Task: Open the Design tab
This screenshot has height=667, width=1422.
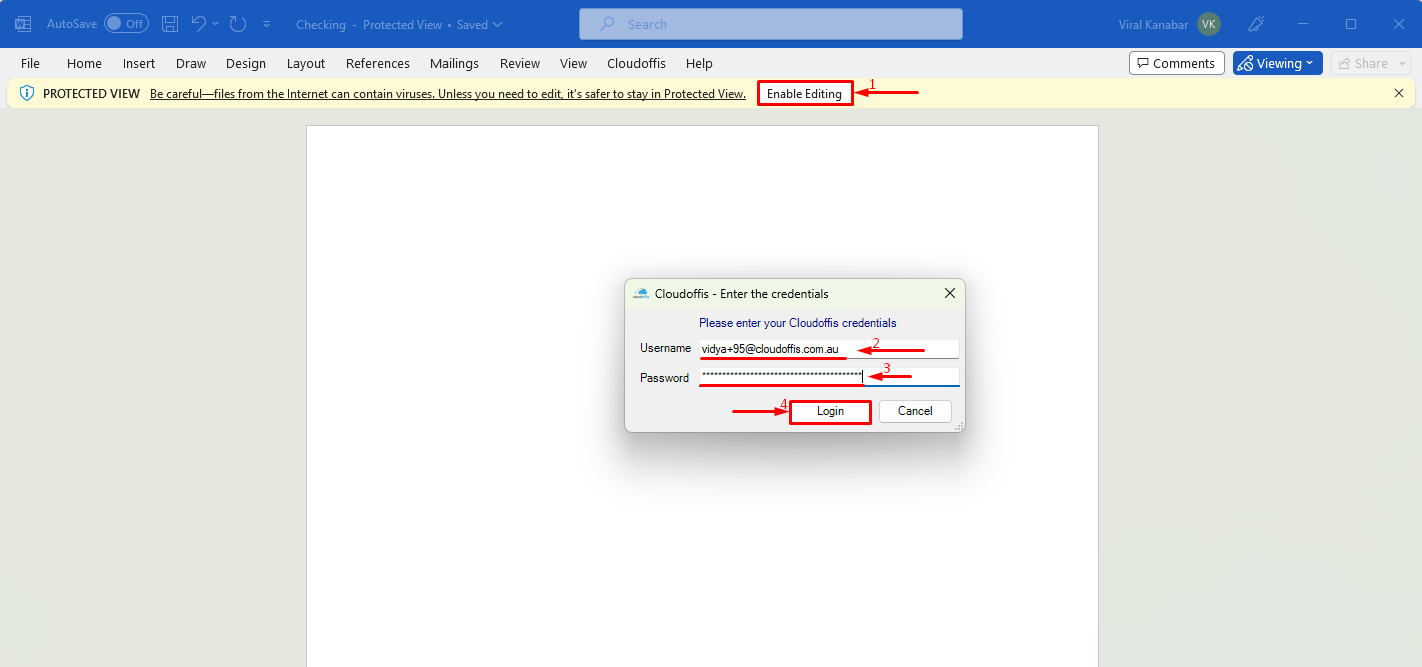Action: point(246,63)
